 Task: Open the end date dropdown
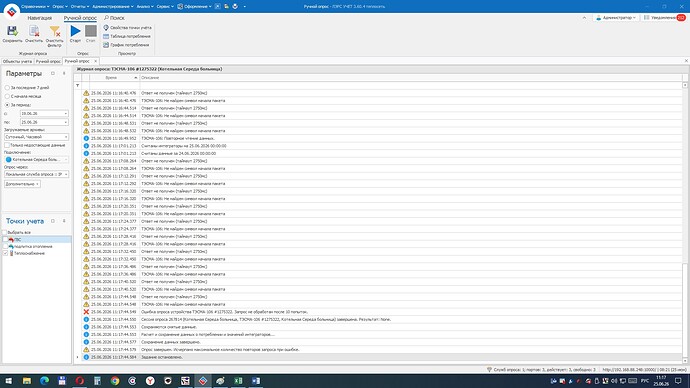click(x=66, y=122)
